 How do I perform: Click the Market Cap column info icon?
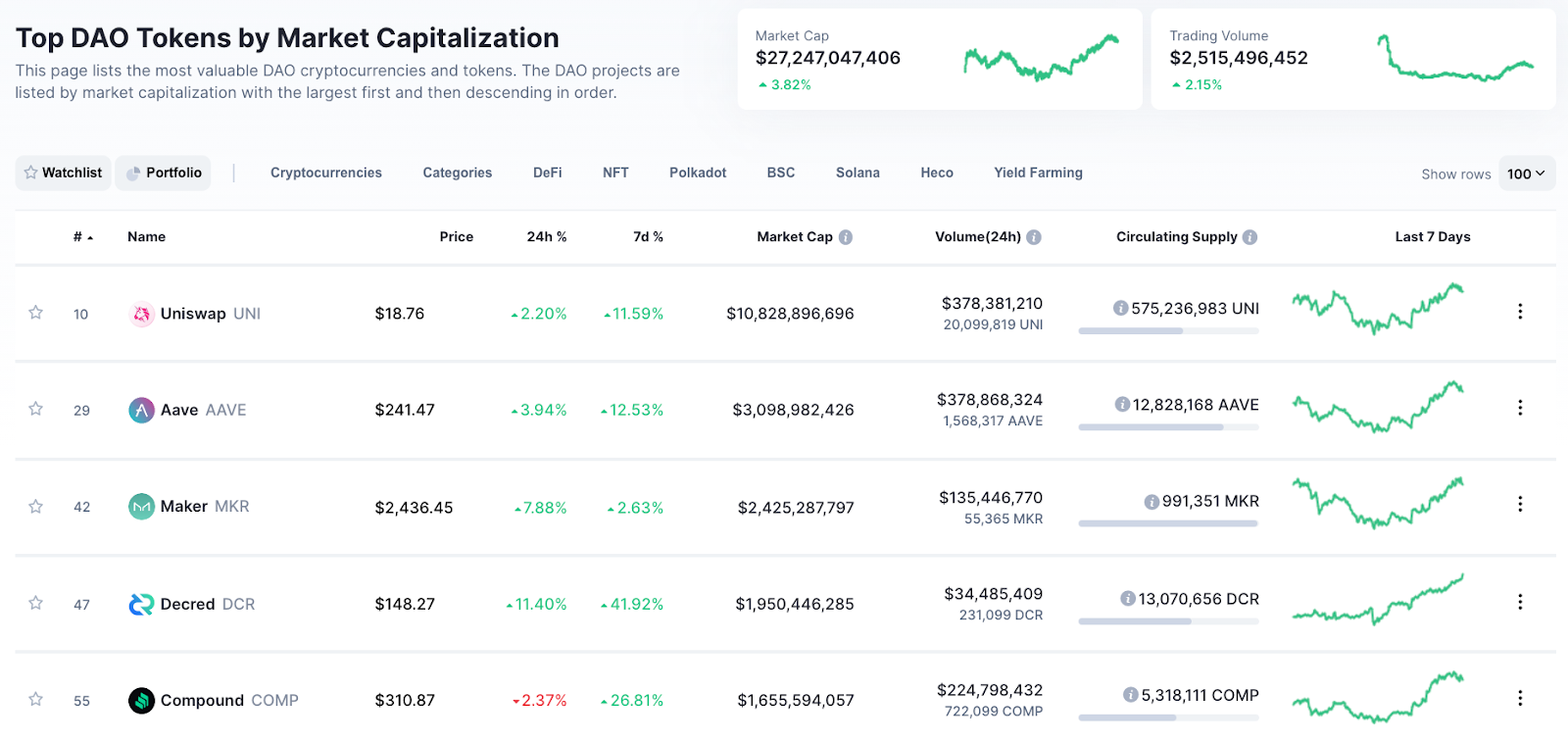pyautogui.click(x=846, y=237)
